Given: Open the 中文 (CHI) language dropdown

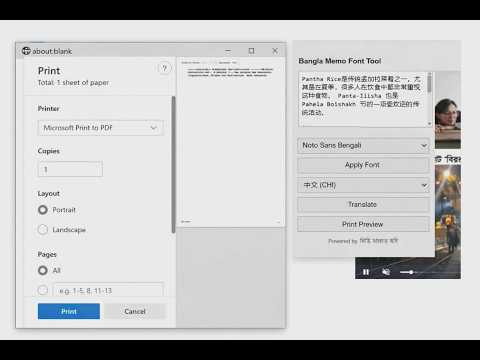Looking at the screenshot, I should pos(363,185).
